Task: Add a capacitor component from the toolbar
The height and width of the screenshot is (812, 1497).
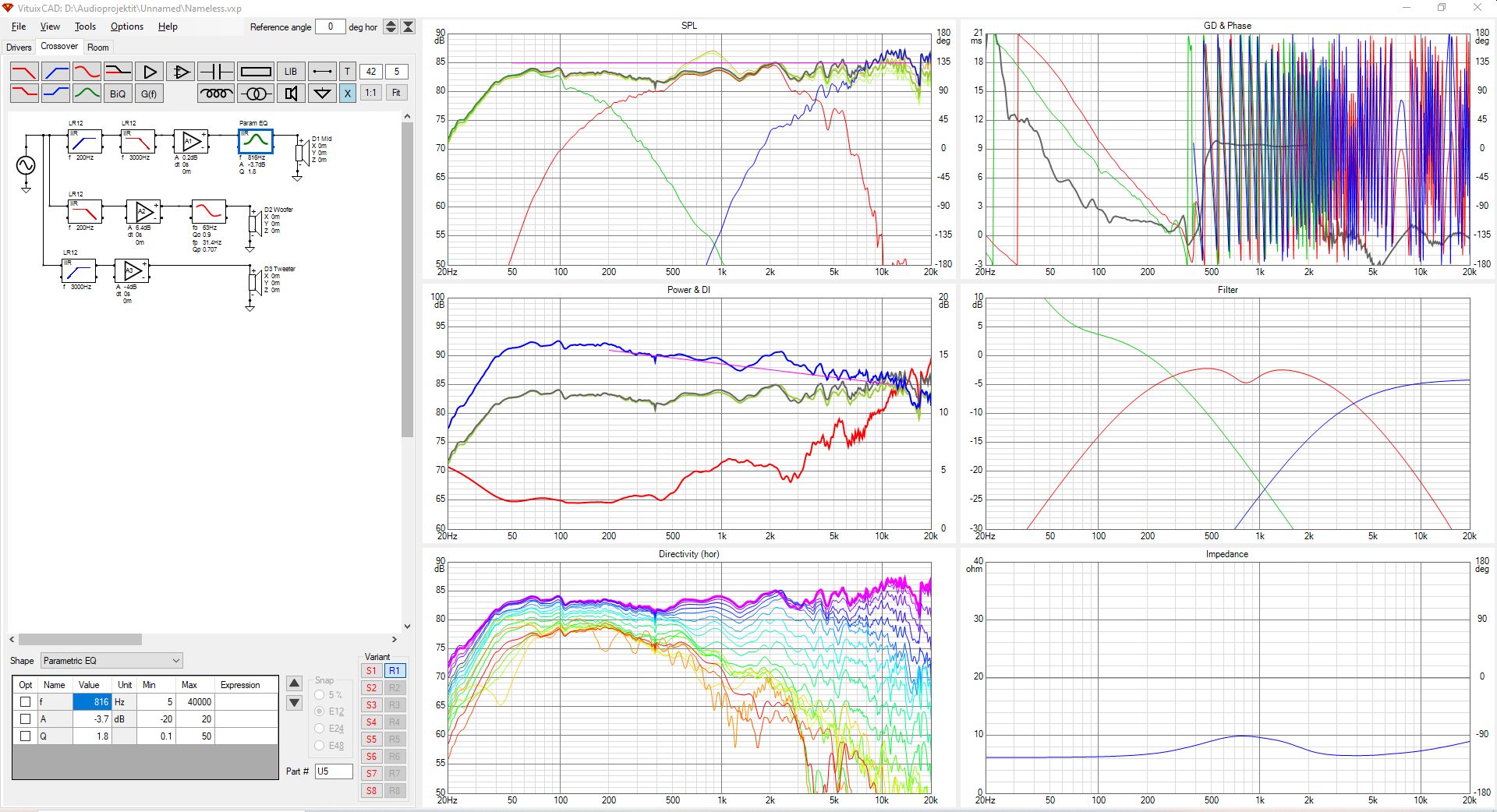Action: pos(216,72)
